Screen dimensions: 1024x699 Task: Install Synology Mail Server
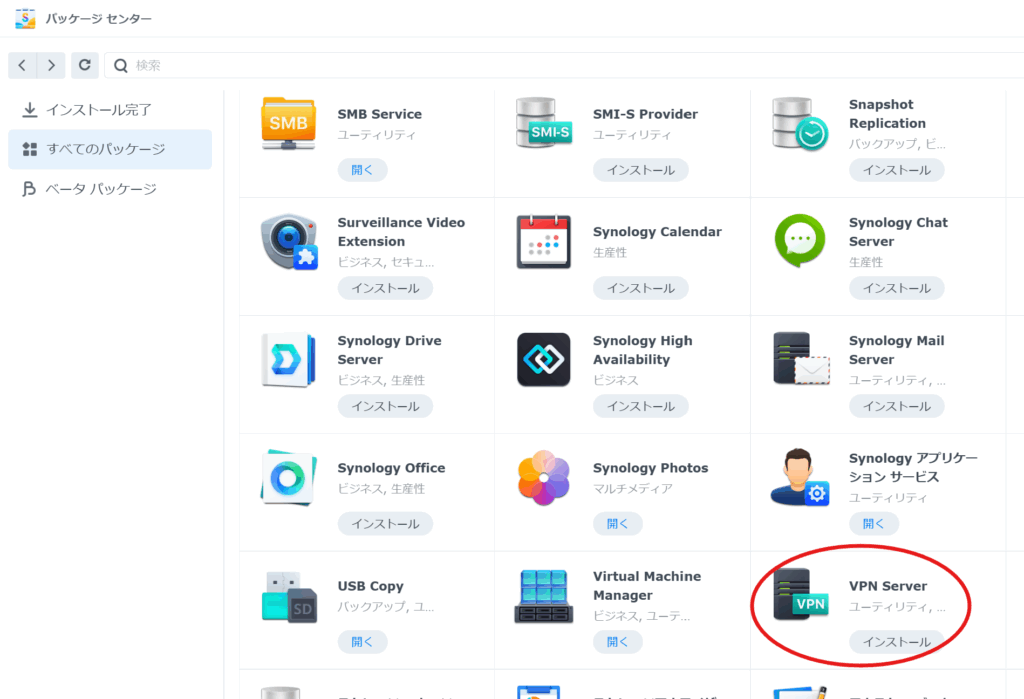897,406
